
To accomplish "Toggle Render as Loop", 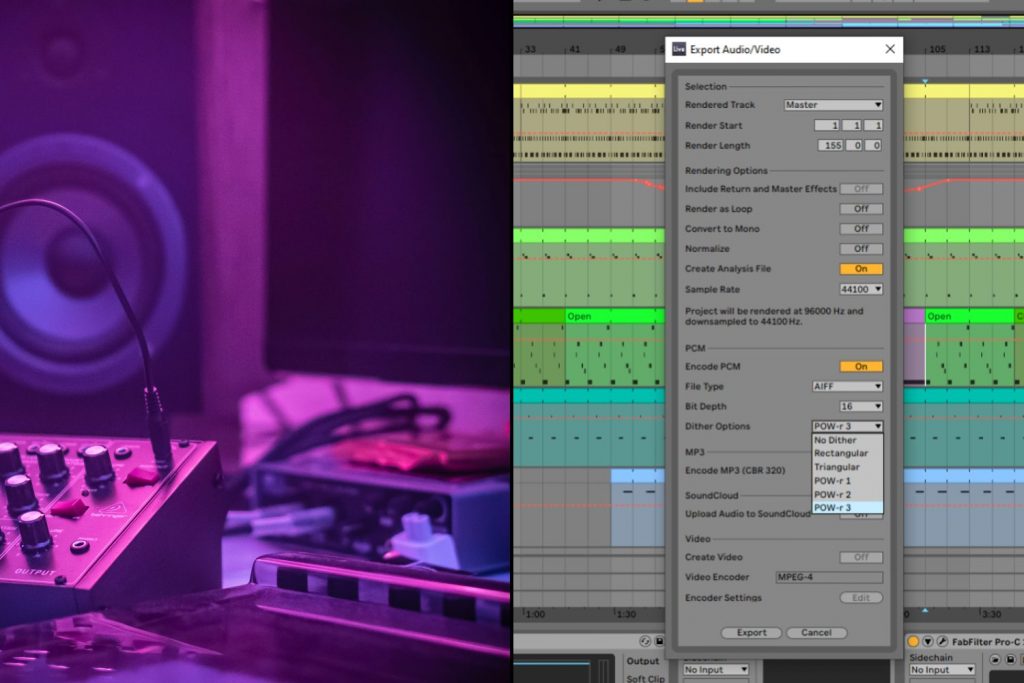I will point(861,209).
